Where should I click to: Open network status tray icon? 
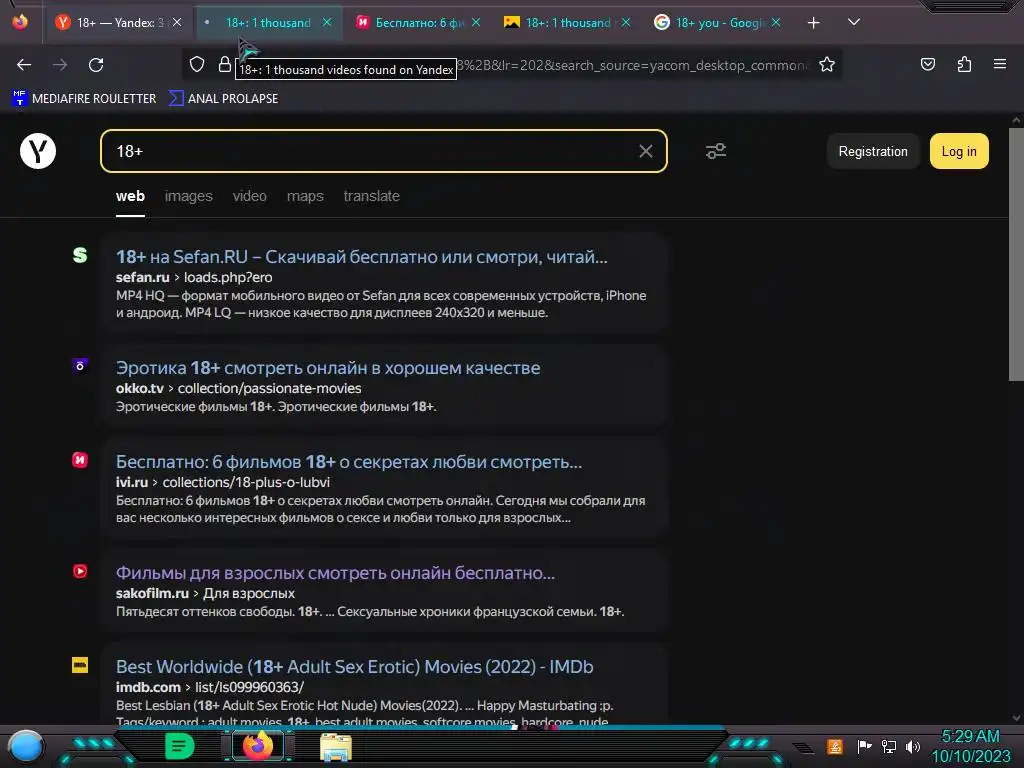coord(888,746)
